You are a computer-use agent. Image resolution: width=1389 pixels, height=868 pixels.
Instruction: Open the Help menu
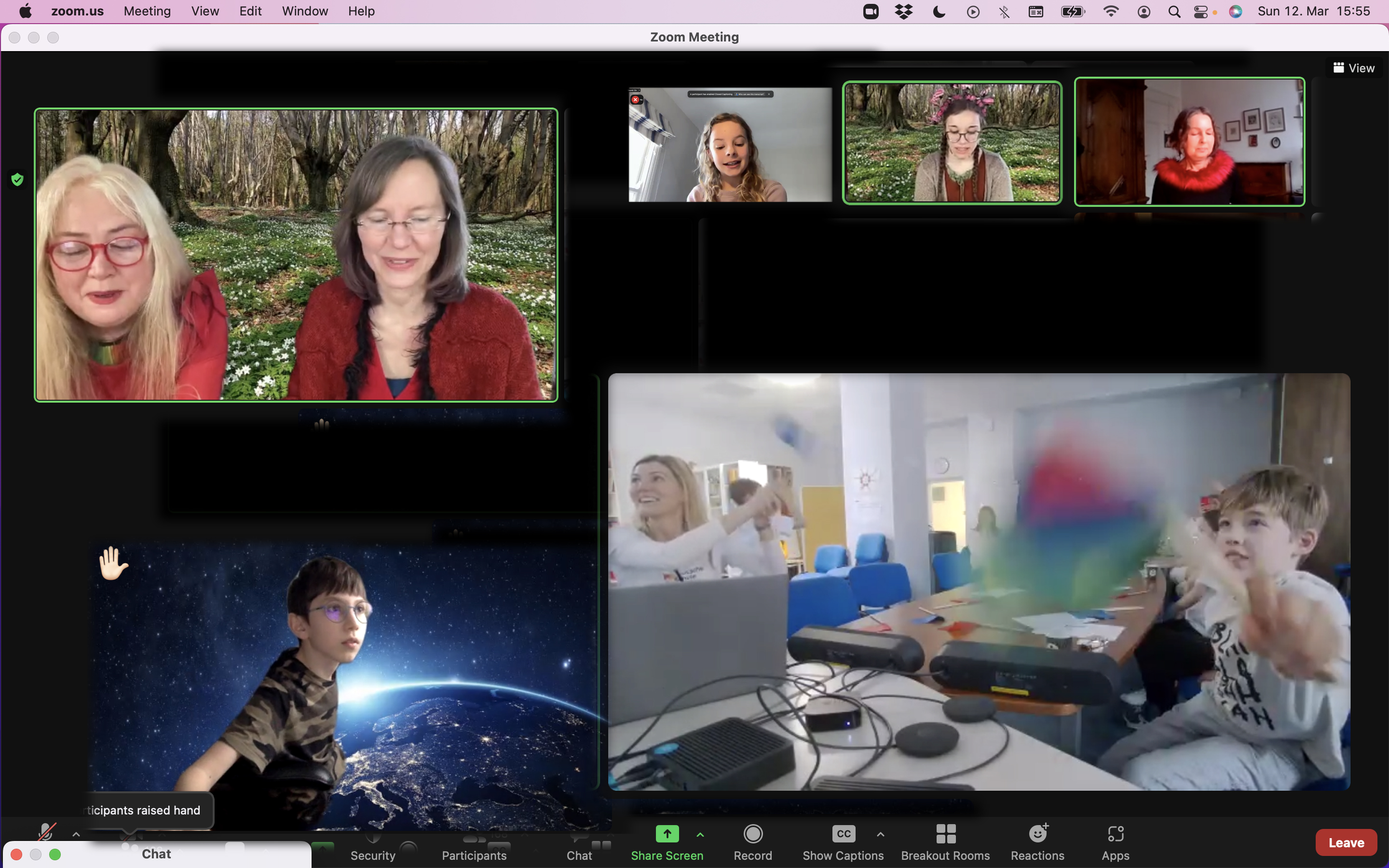(361, 11)
